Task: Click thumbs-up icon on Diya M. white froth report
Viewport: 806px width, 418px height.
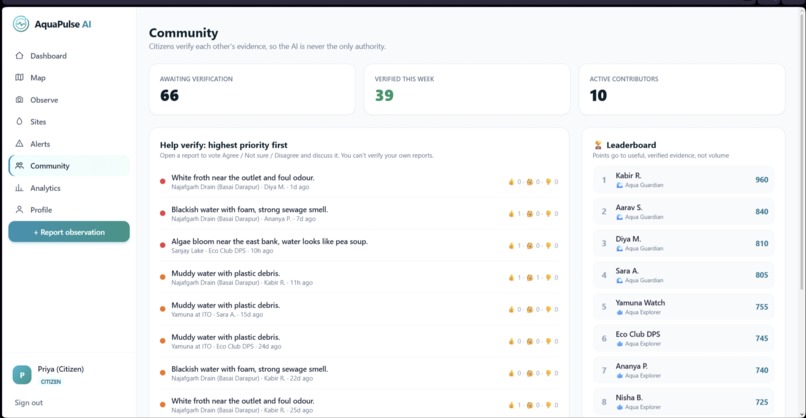Action: (511, 181)
